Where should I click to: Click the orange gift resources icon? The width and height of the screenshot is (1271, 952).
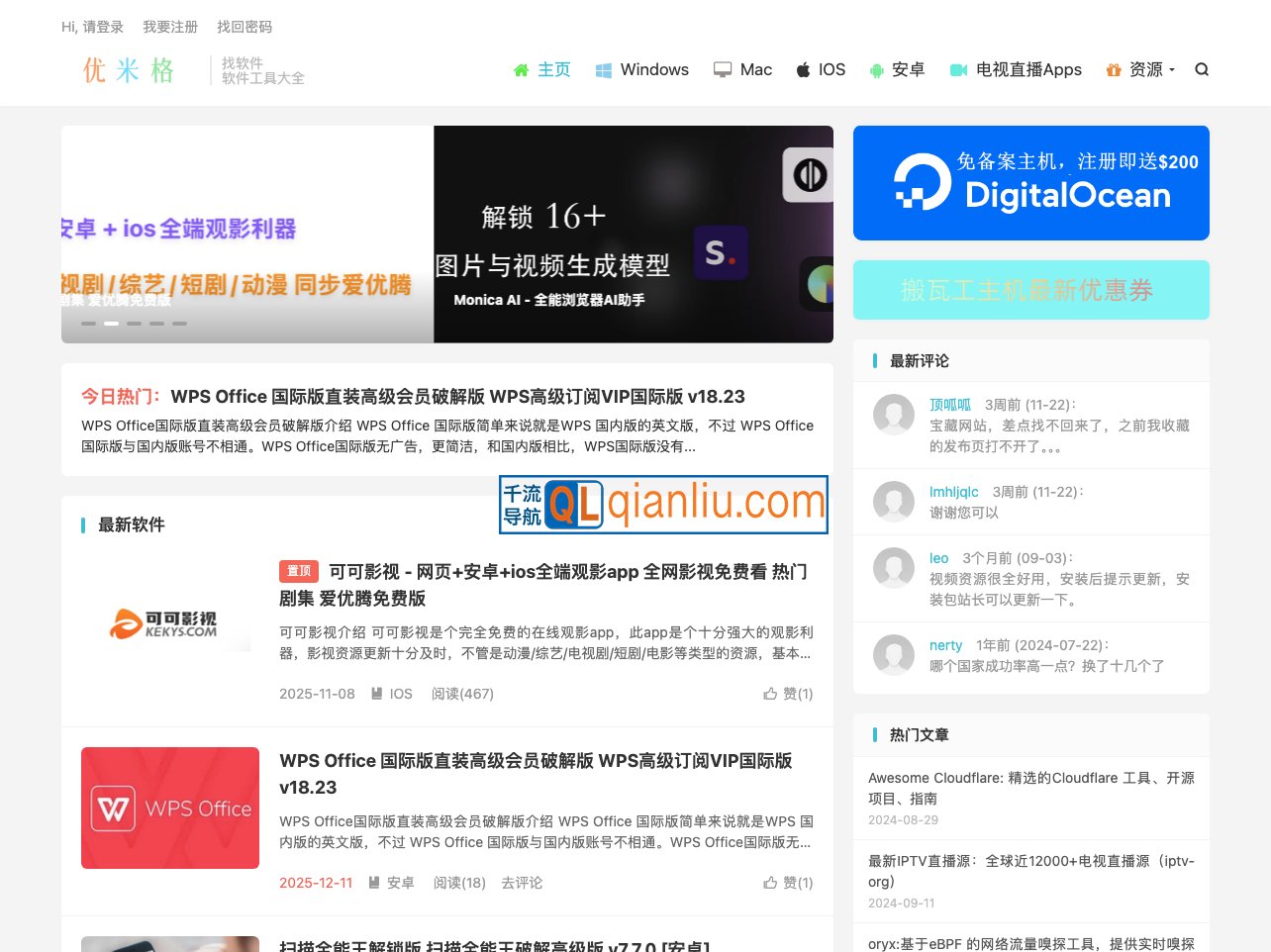tap(1114, 70)
